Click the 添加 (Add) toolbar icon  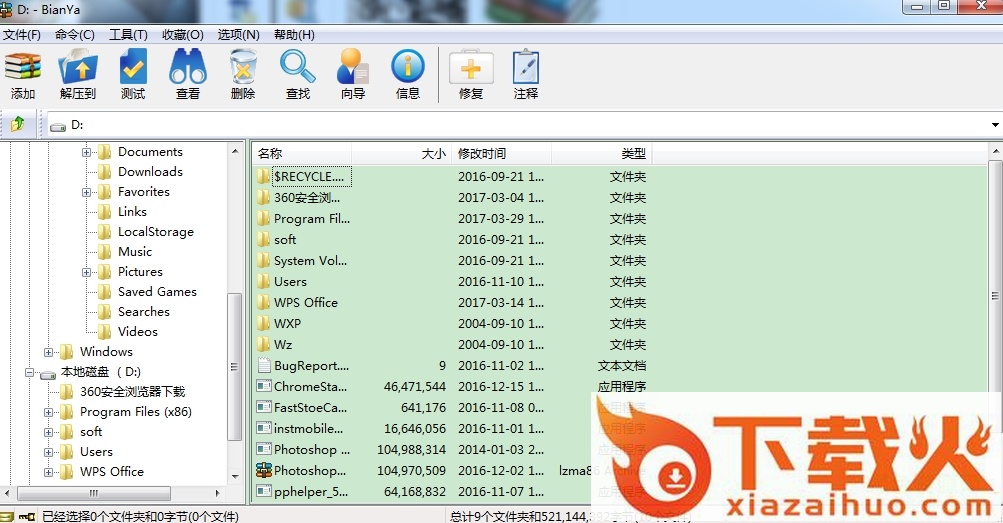(23, 75)
